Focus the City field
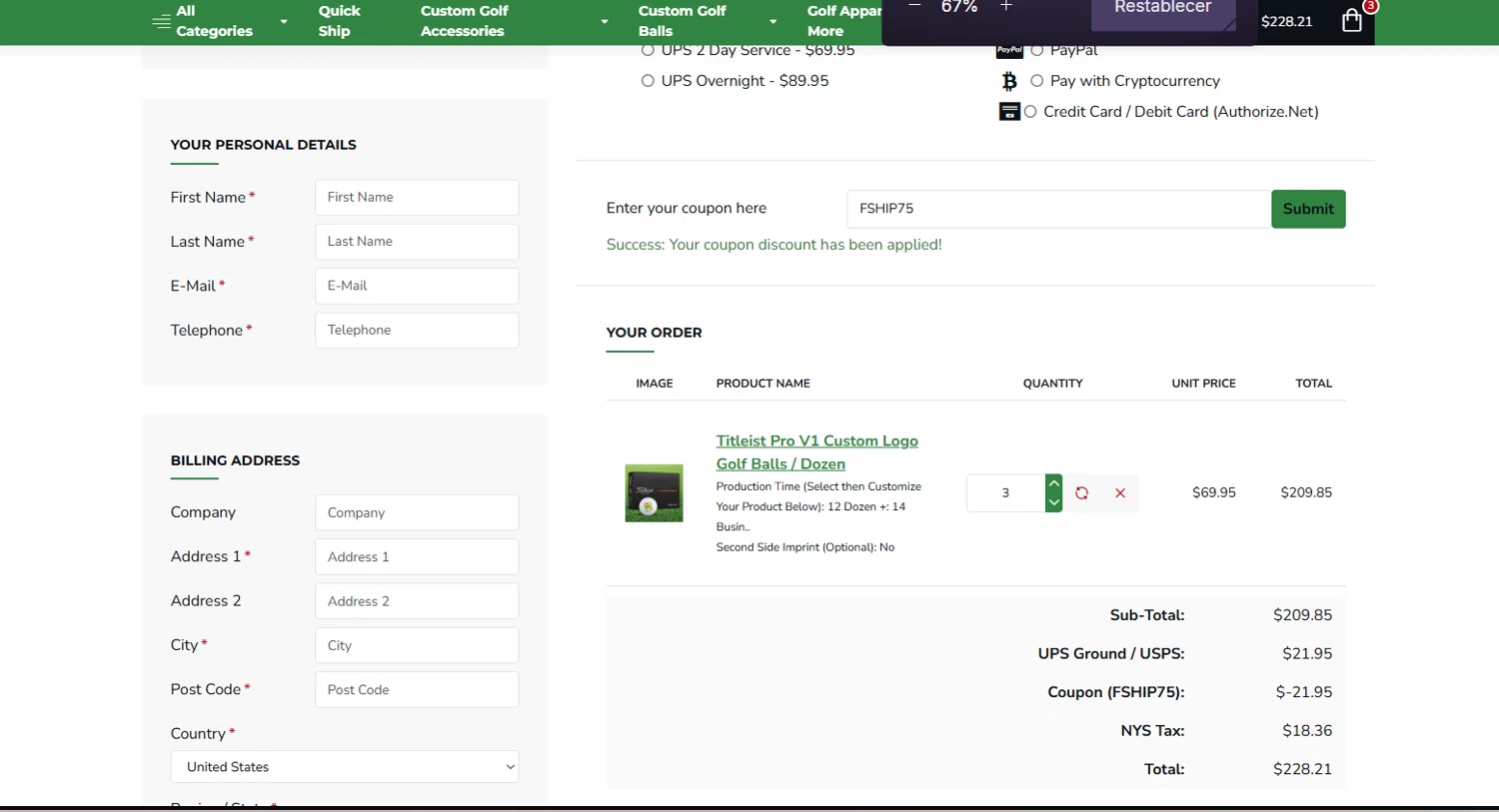Viewport: 1499px width, 812px height. [417, 645]
